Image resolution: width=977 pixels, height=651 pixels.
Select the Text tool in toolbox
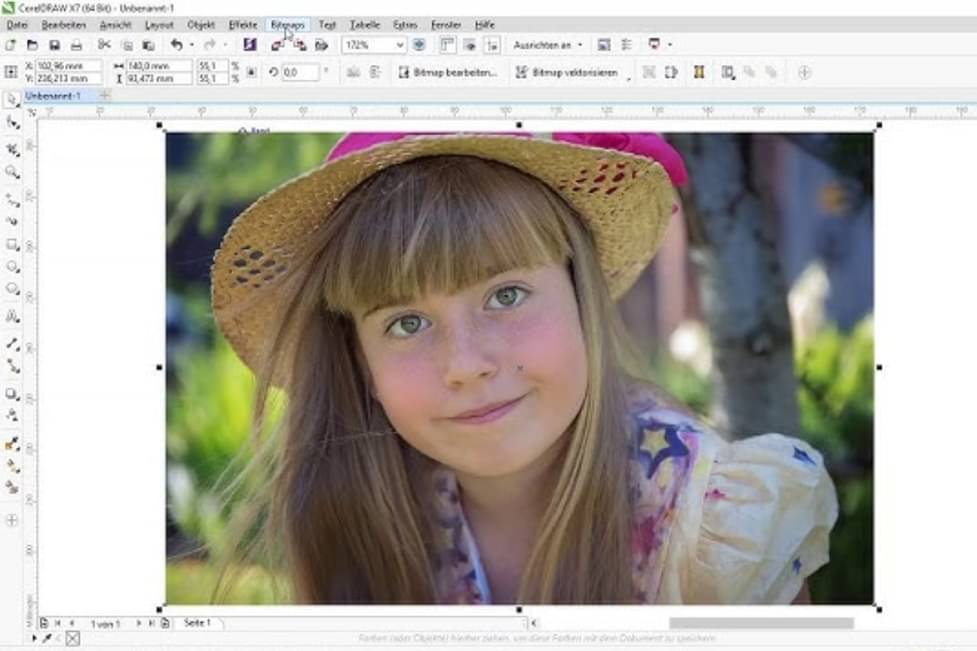[x=12, y=316]
